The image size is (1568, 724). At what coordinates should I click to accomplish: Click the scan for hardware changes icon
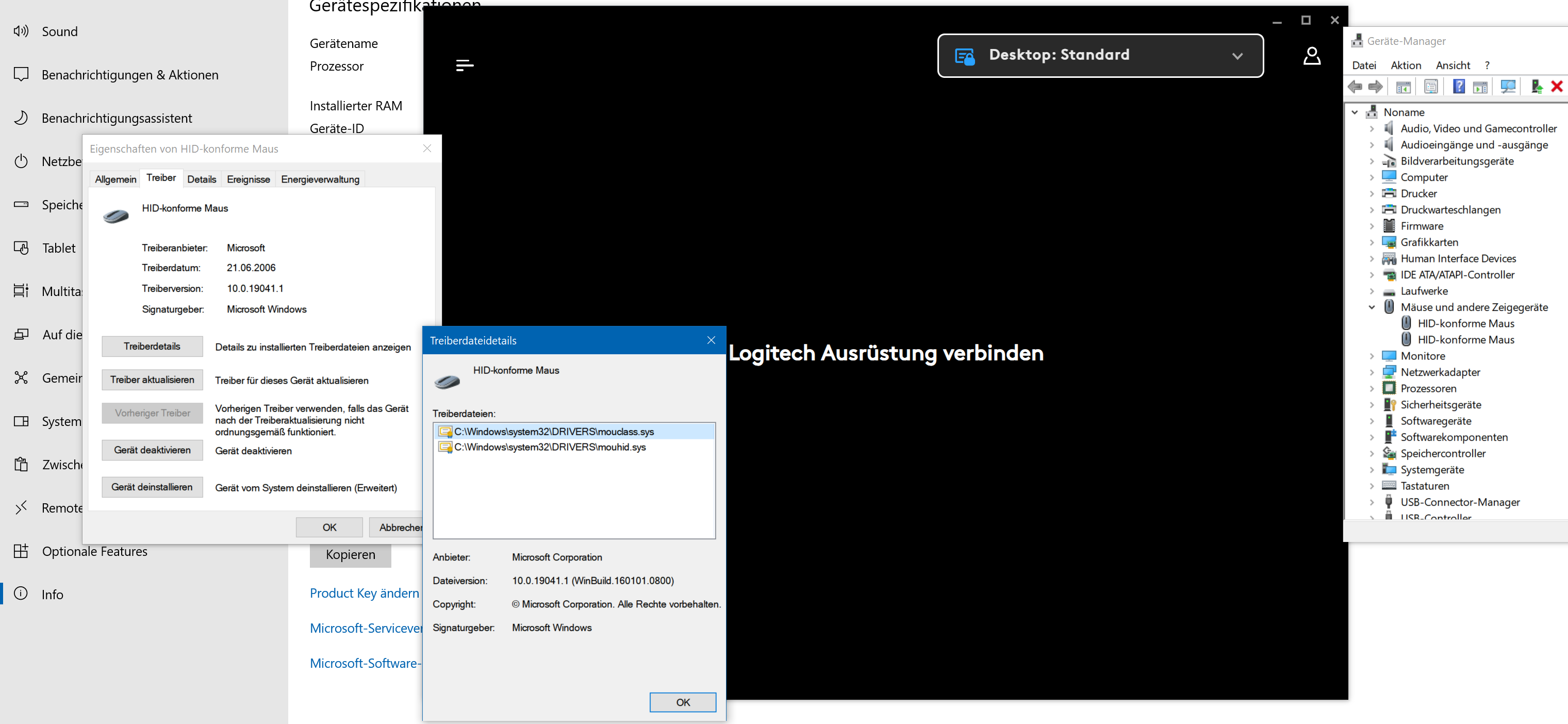click(1508, 87)
